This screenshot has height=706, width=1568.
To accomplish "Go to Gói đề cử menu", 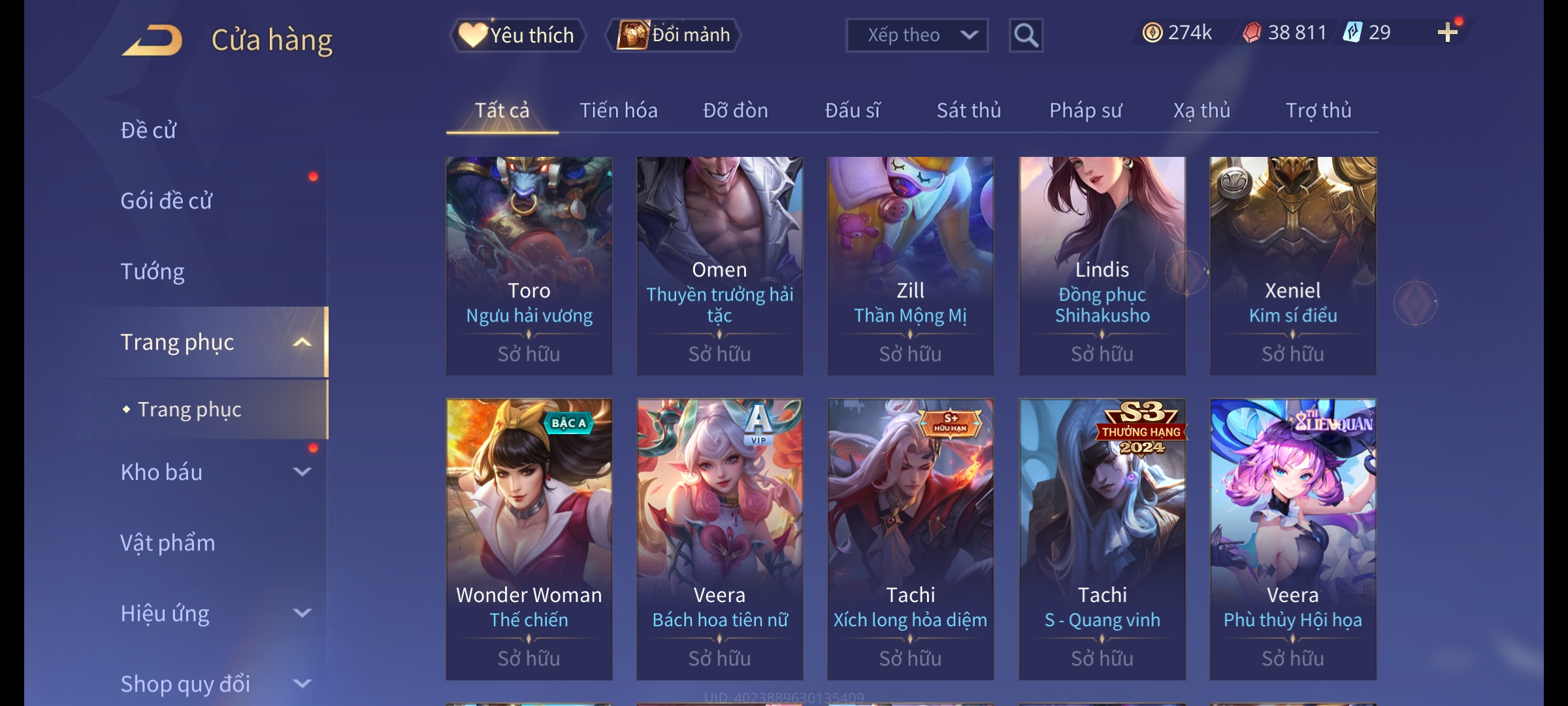I will coord(167,201).
